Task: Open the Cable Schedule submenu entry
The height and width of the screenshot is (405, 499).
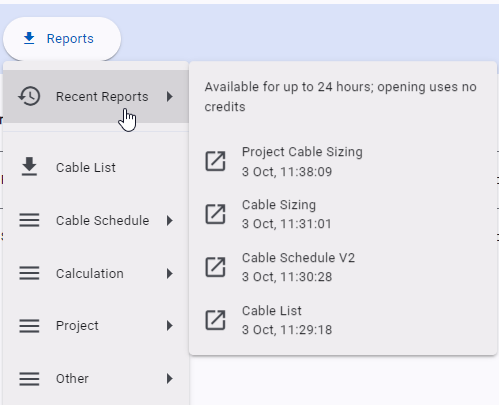Action: coord(96,220)
